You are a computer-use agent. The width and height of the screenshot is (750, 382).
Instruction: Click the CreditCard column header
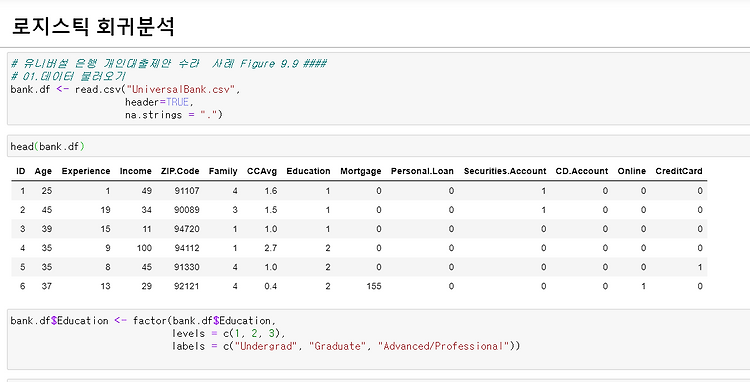click(x=679, y=171)
